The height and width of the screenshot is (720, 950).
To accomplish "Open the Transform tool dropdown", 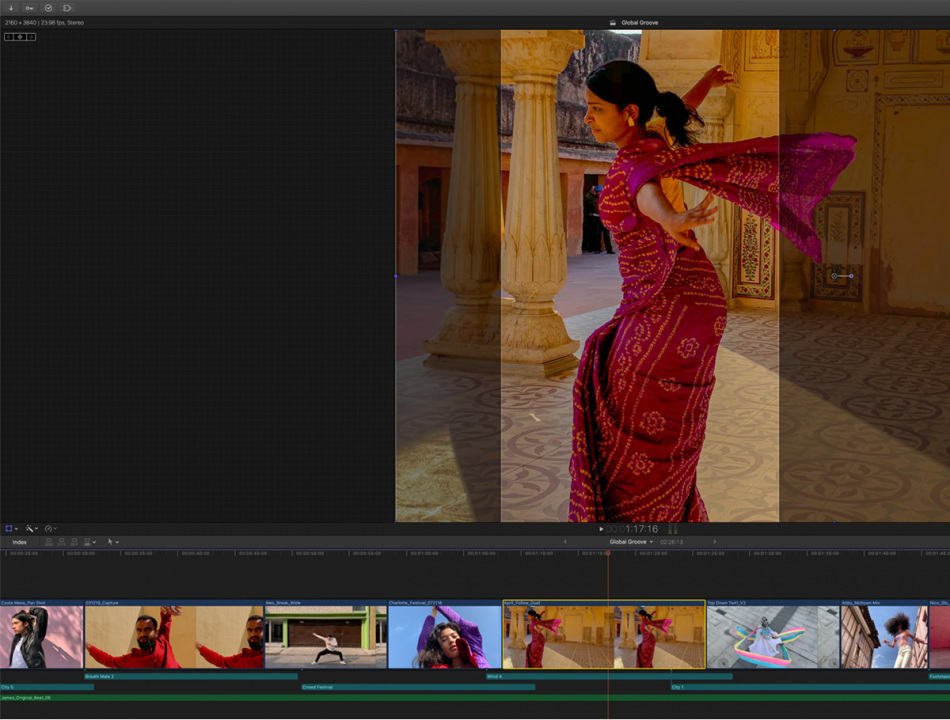I will click(11, 528).
